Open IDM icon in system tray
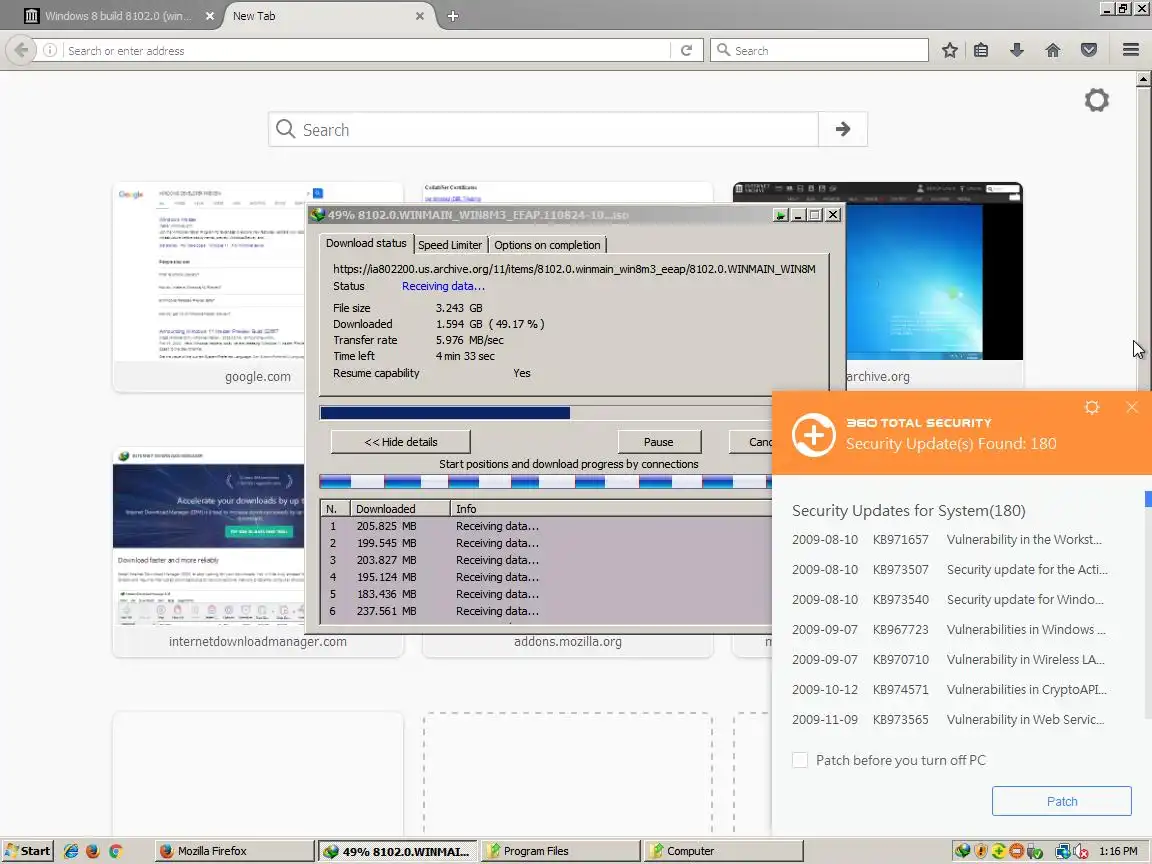Screen dimensions: 1152x864 (962, 851)
